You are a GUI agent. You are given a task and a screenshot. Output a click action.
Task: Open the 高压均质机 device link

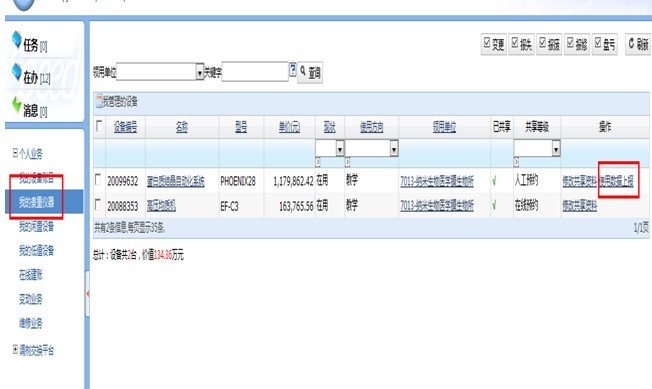161,205
